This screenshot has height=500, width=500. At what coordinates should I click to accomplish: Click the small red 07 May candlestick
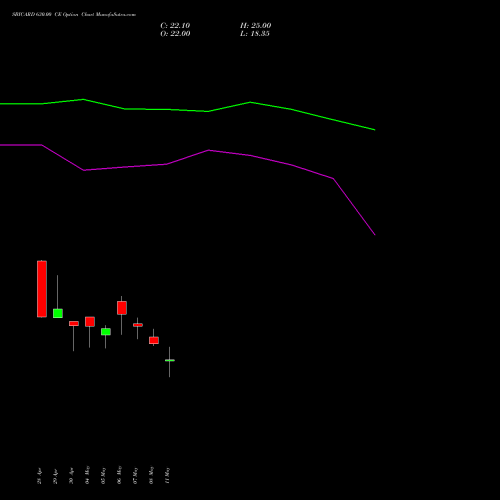[x=138, y=325]
